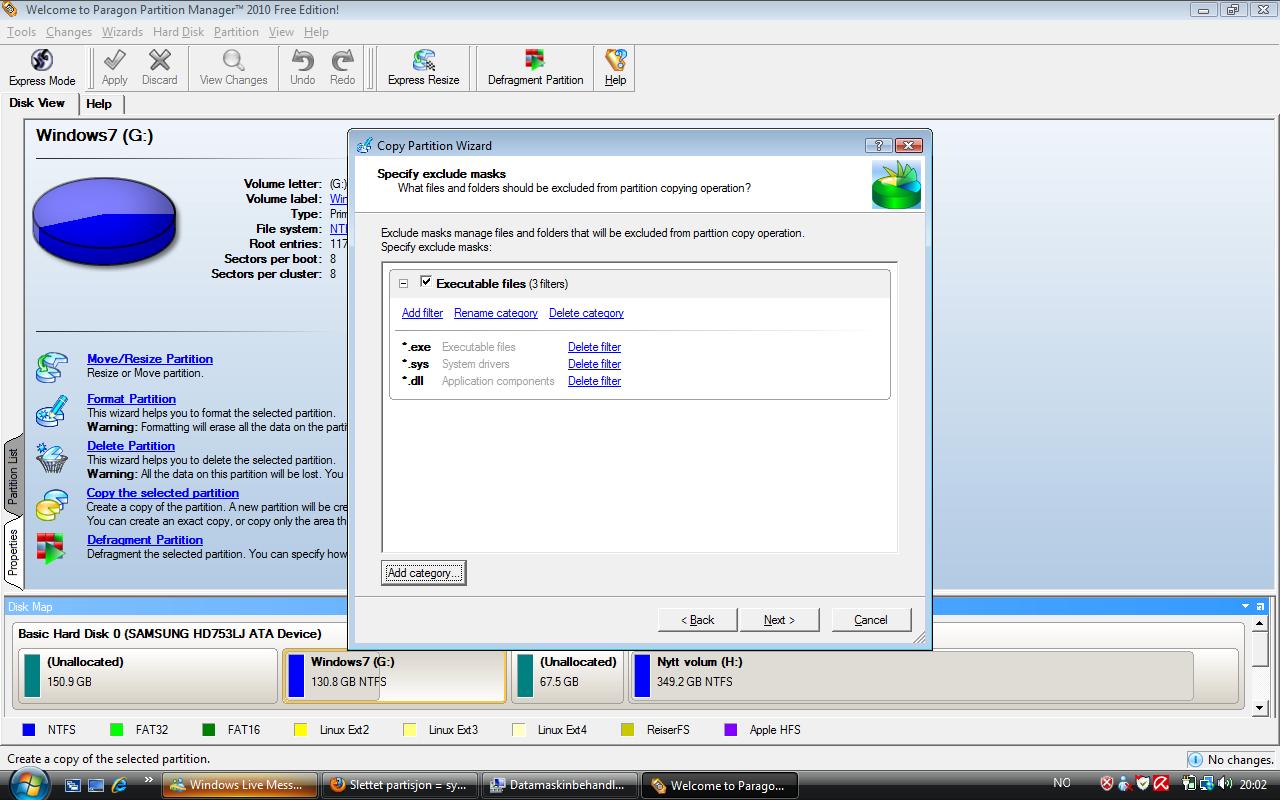
Task: Click the Discard X icon
Action: pyautogui.click(x=159, y=60)
